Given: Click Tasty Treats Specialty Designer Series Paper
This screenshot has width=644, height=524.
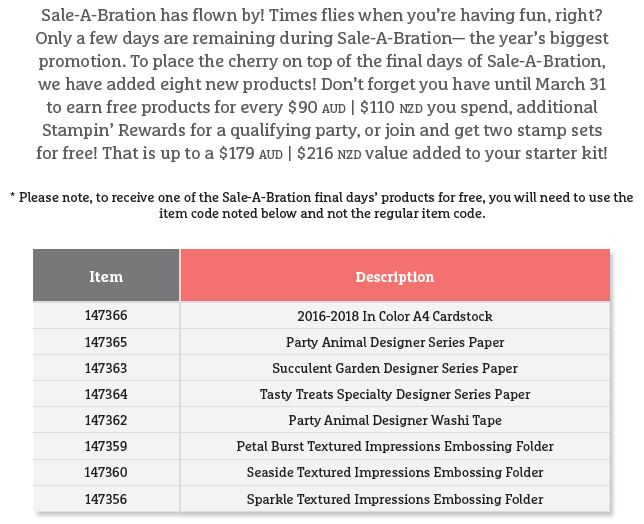Looking at the screenshot, I should tap(395, 394).
